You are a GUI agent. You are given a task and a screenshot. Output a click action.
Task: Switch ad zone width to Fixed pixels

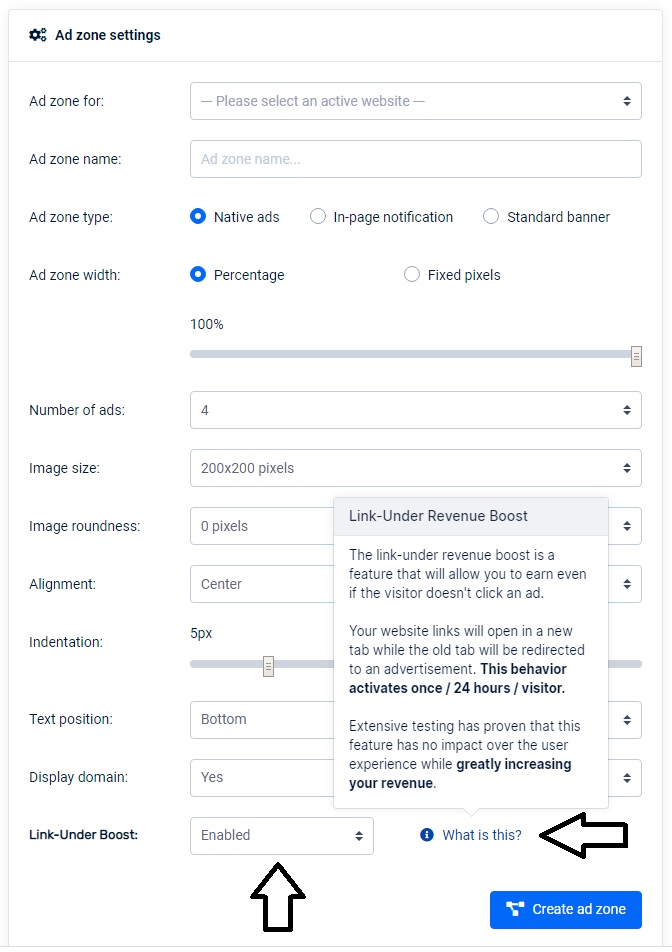412,275
